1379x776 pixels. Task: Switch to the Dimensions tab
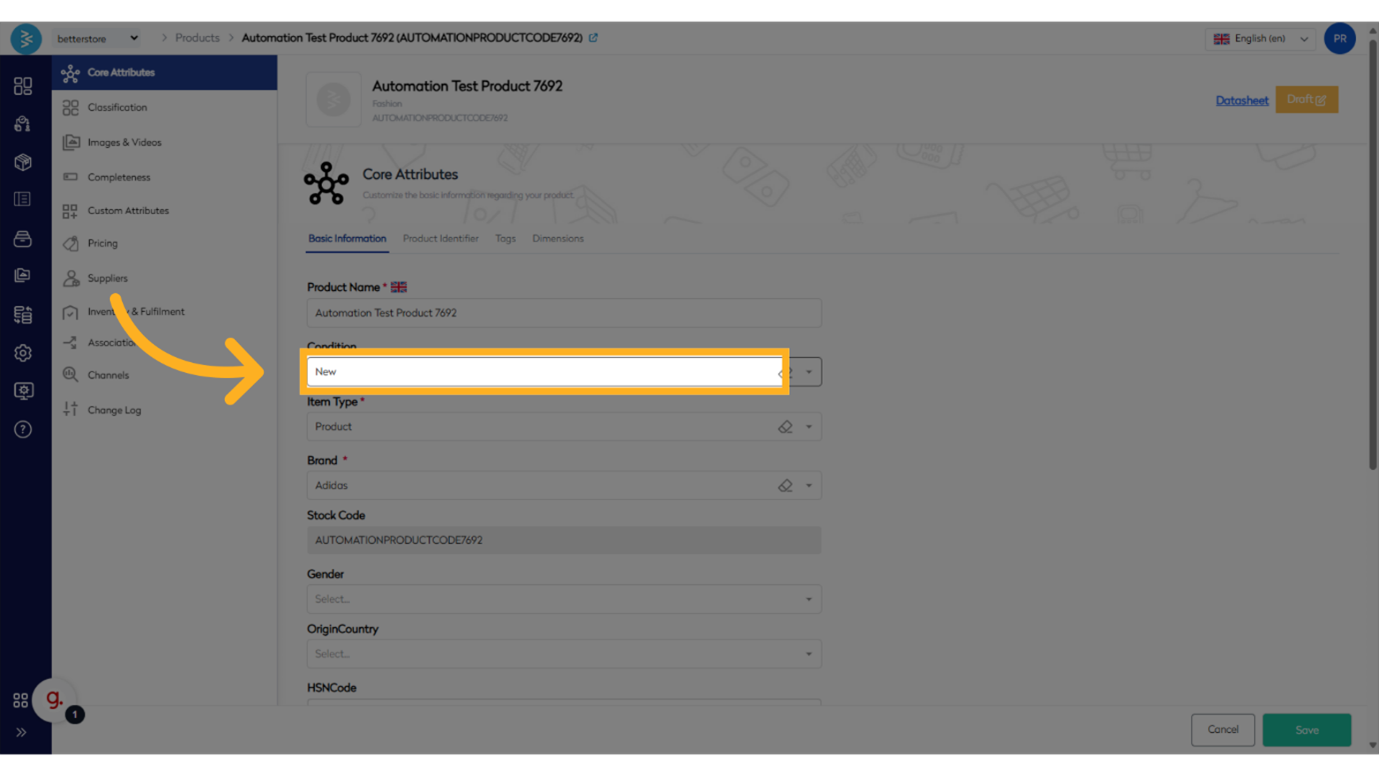(557, 239)
